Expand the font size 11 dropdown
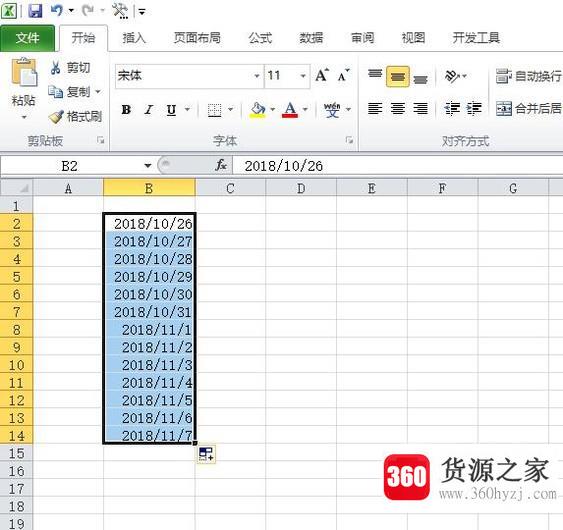Image resolution: width=563 pixels, height=530 pixels. [303, 76]
